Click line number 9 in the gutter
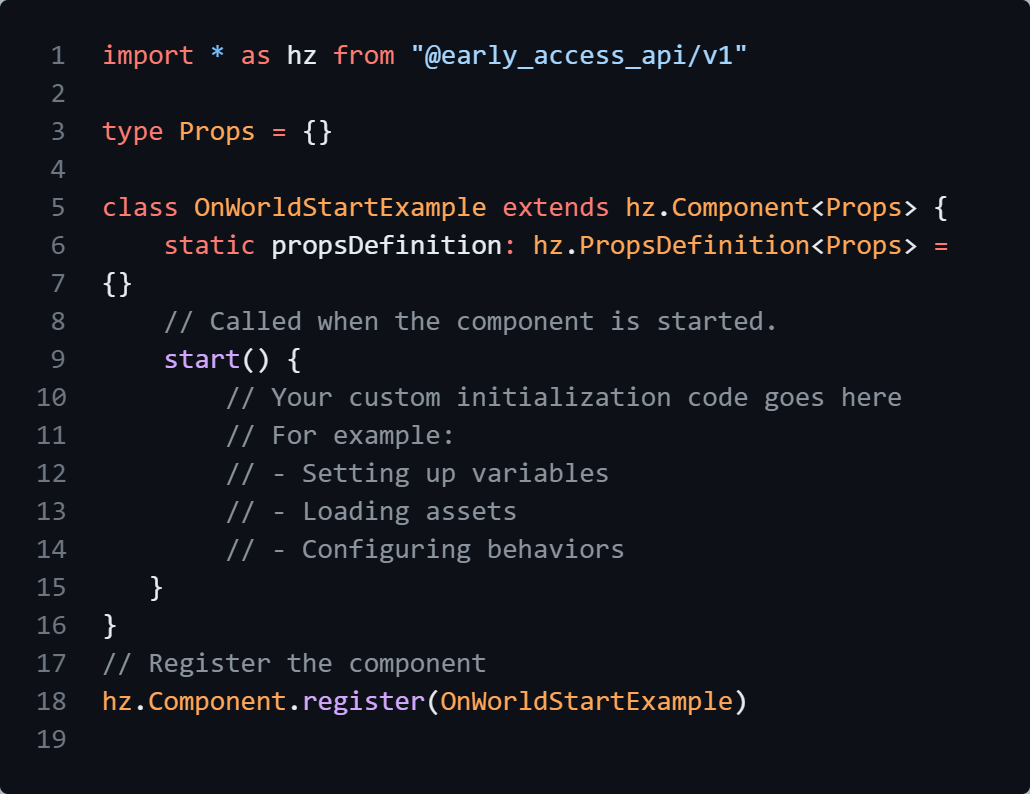The width and height of the screenshot is (1030, 794). point(57,359)
